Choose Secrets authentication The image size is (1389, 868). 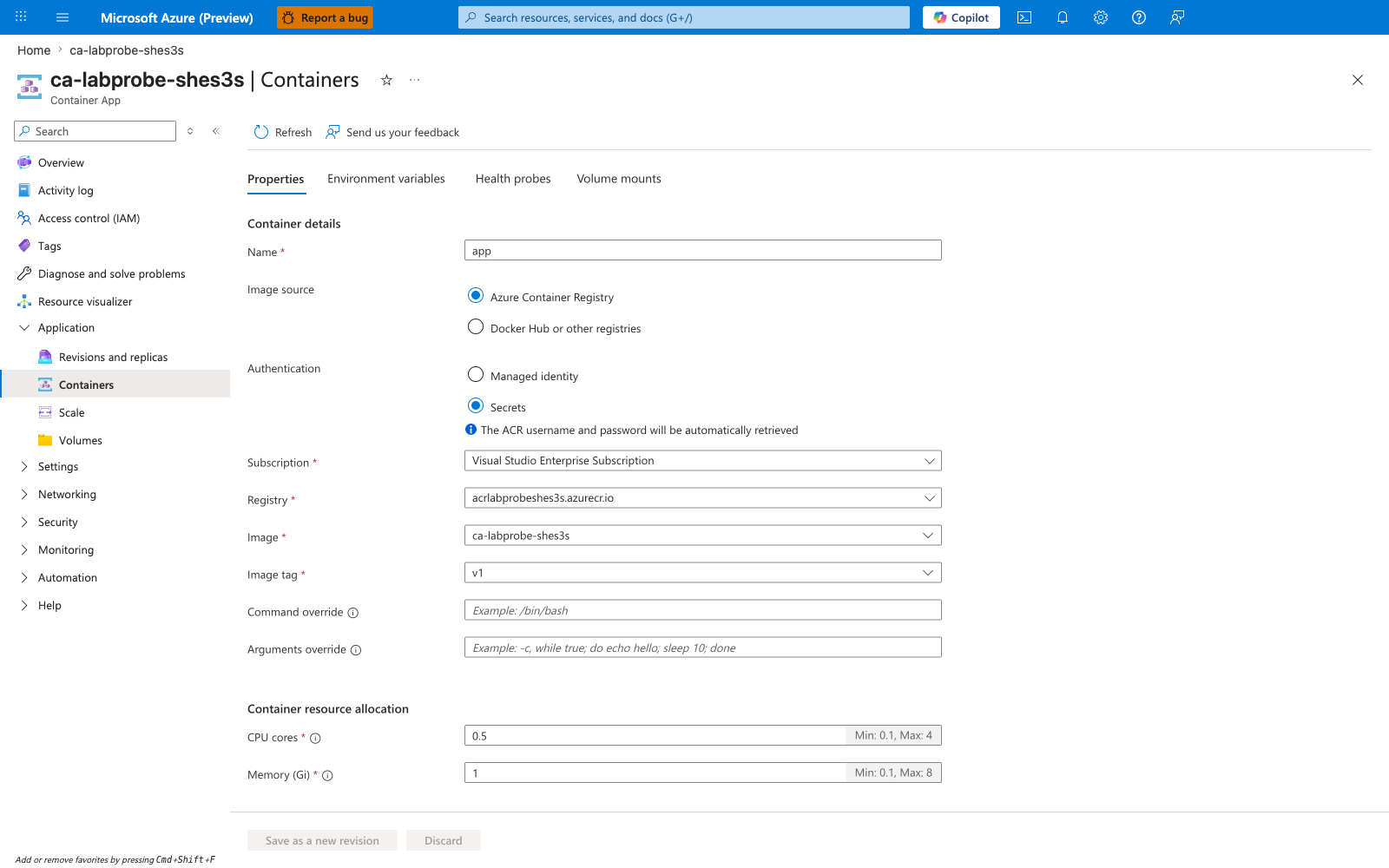pos(476,406)
